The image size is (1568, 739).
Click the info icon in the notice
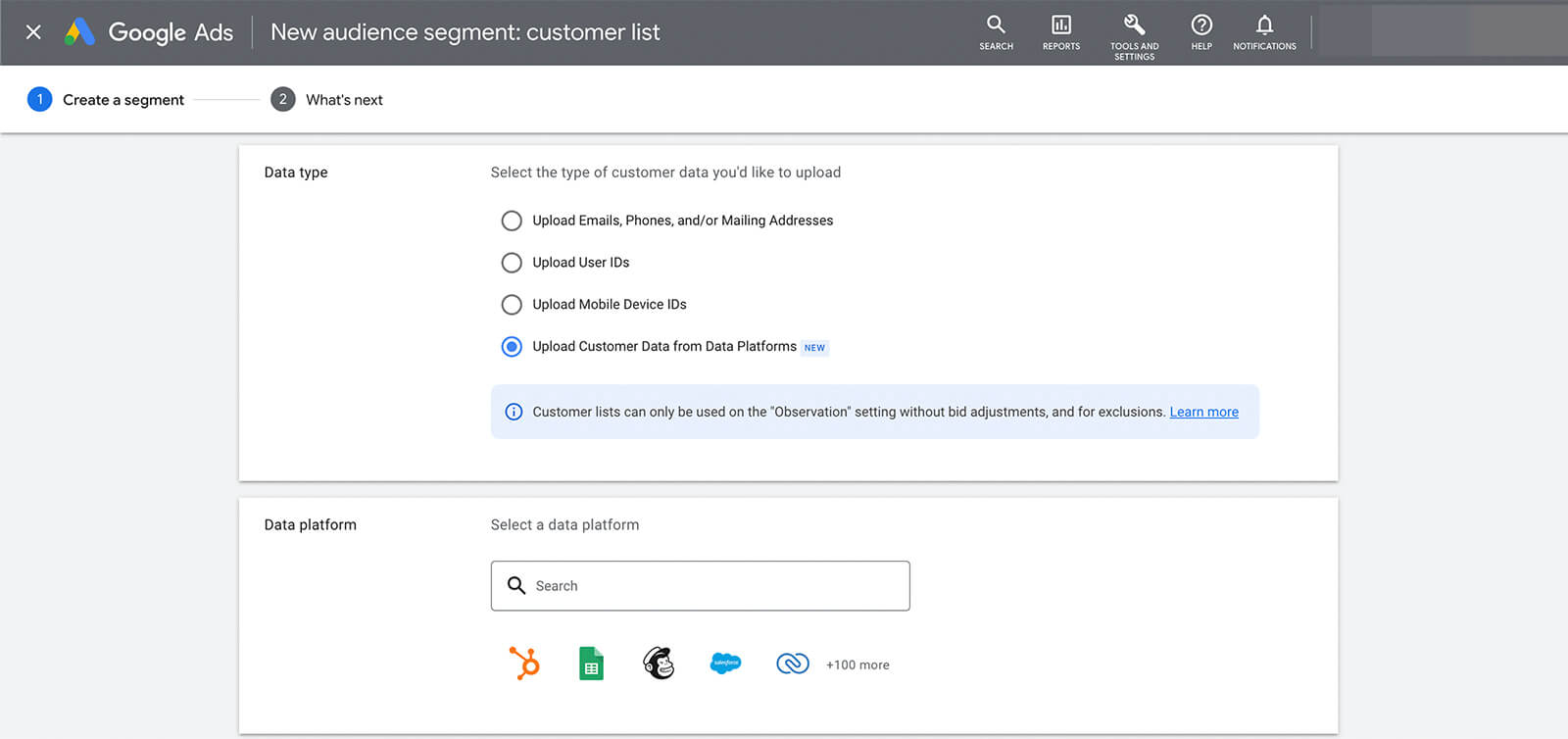pos(514,412)
